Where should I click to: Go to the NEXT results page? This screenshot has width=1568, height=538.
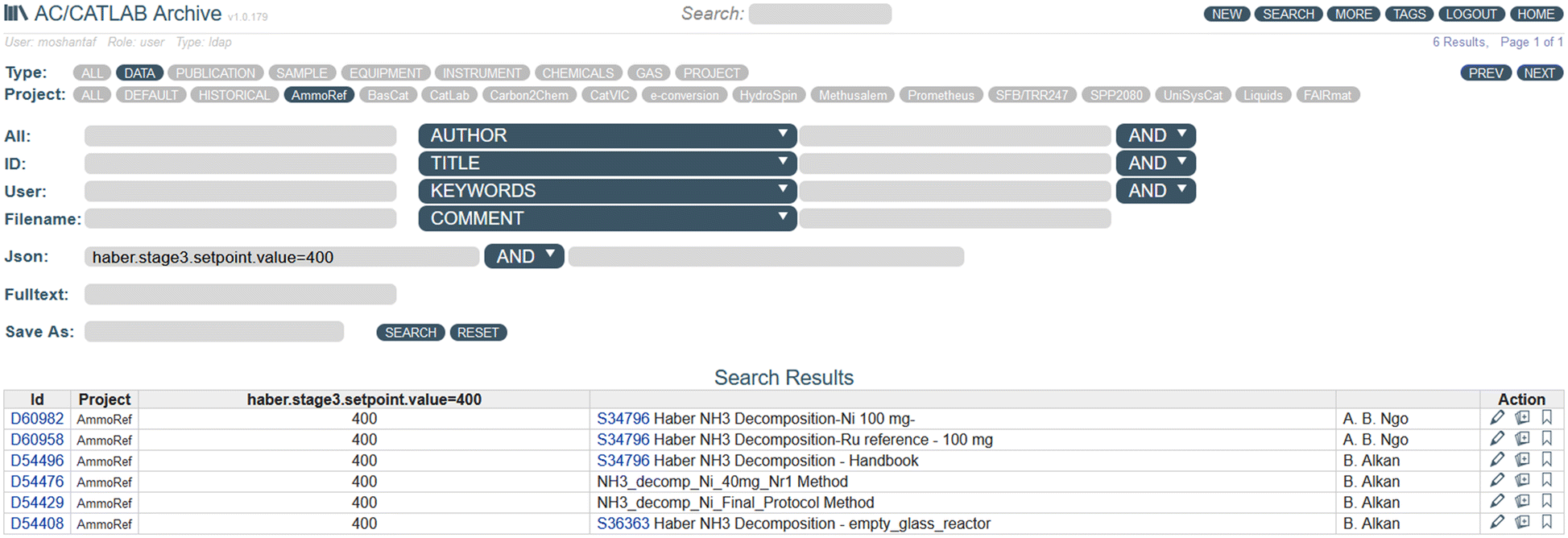click(1540, 73)
